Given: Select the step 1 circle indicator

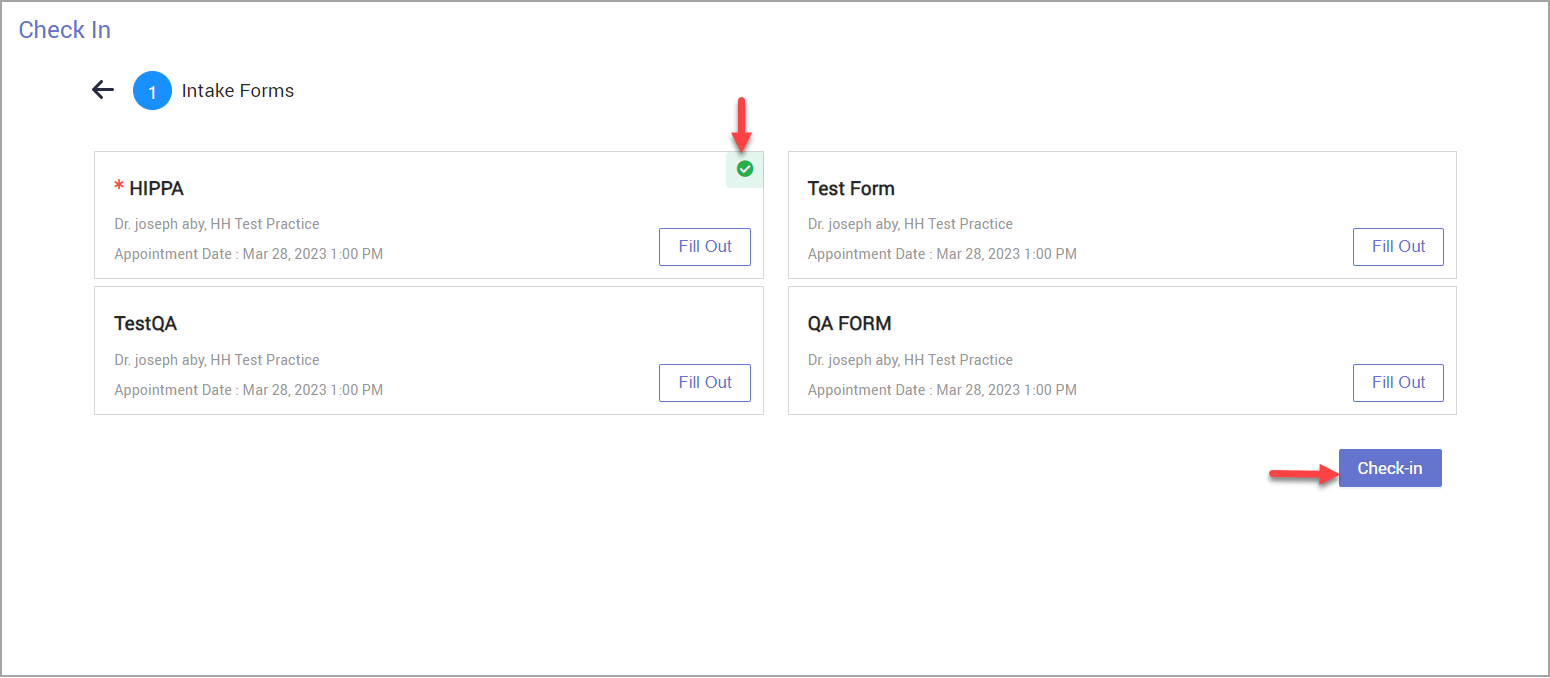Looking at the screenshot, I should [152, 90].
